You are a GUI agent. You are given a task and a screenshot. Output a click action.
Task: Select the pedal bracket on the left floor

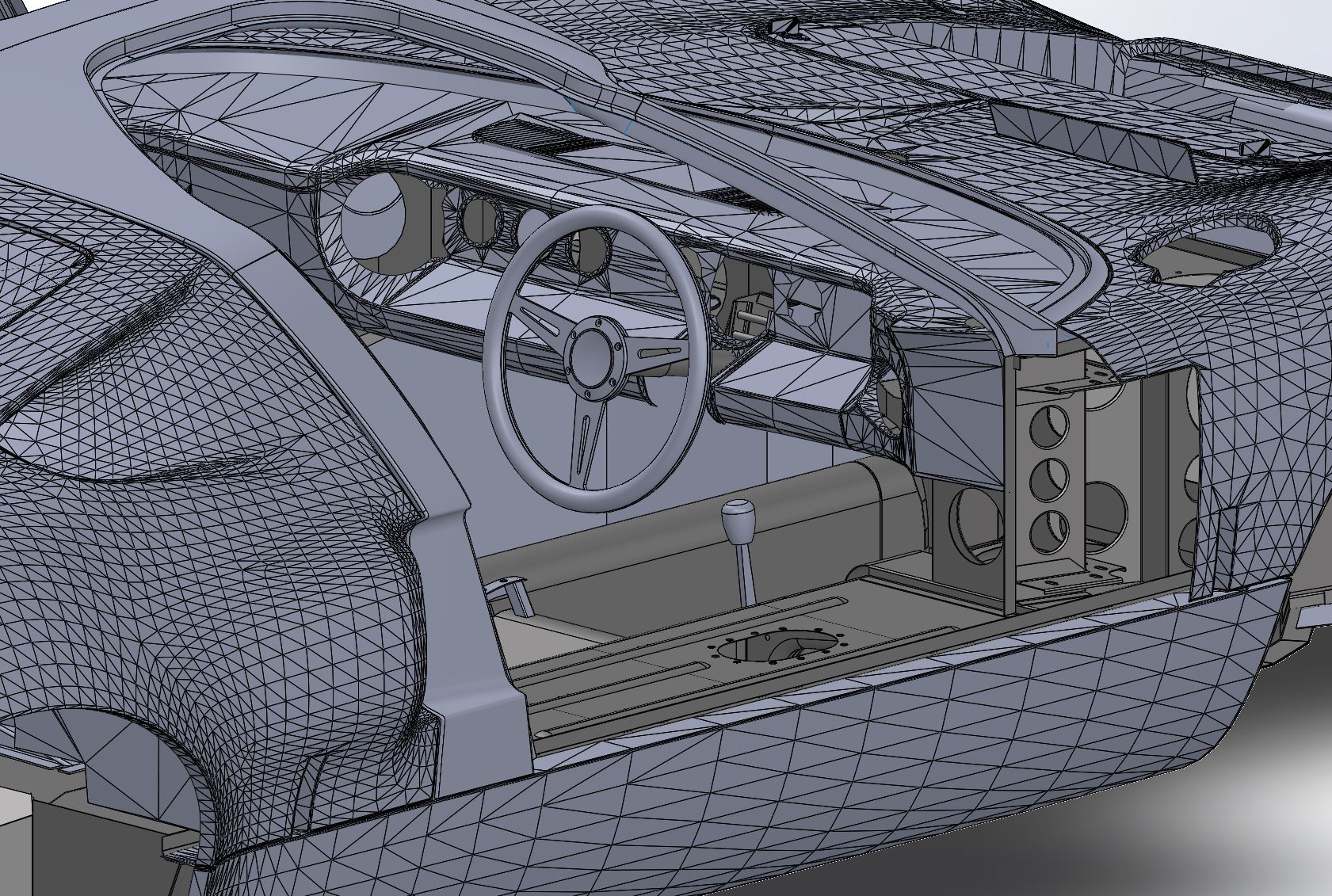tap(508, 596)
